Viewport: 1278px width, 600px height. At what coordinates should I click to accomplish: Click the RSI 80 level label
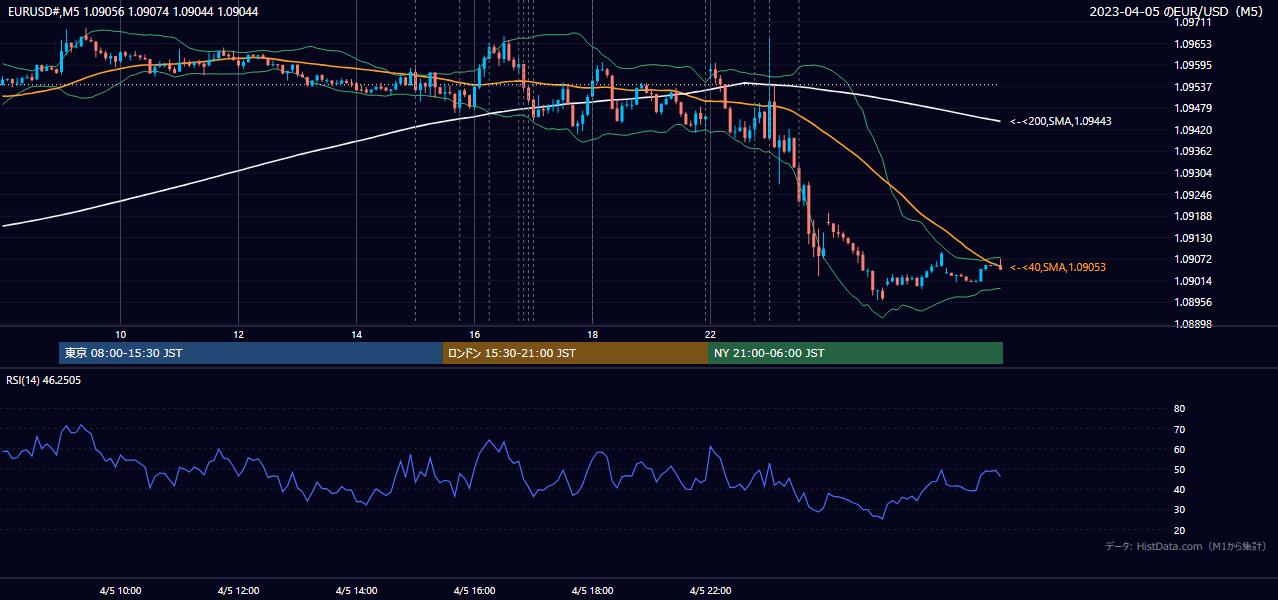(1179, 409)
